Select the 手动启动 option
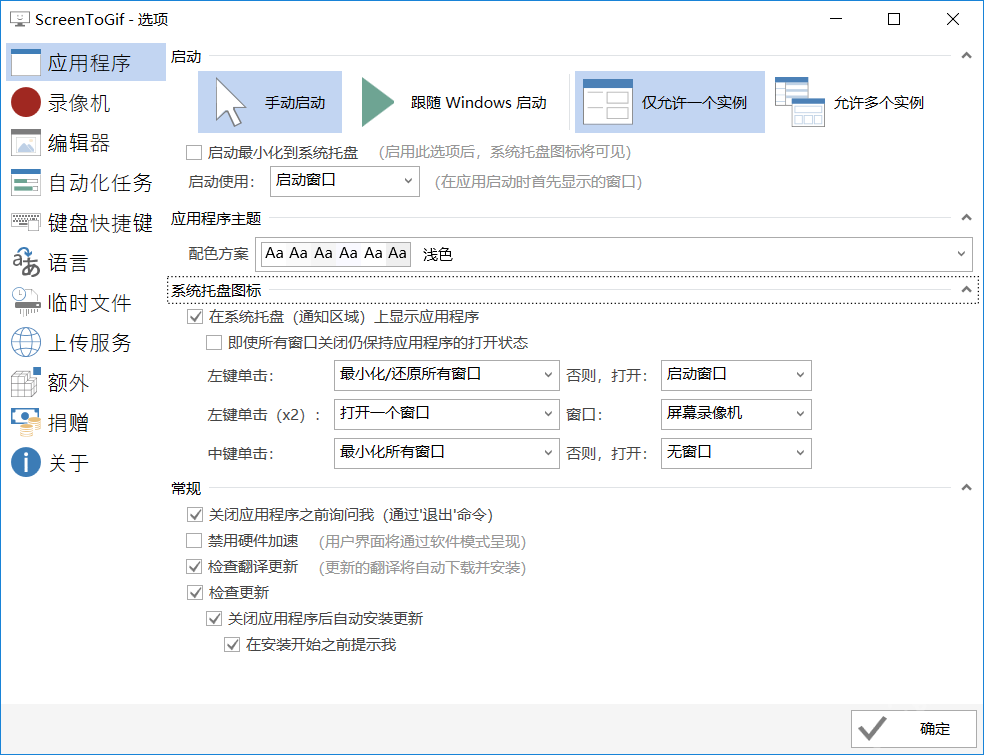Image resolution: width=984 pixels, height=755 pixels. point(270,102)
